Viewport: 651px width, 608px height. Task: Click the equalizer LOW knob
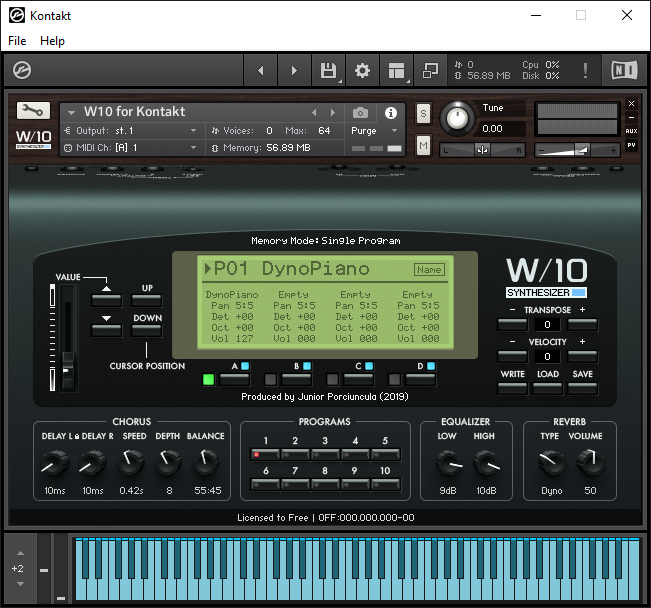pyautogui.click(x=448, y=462)
